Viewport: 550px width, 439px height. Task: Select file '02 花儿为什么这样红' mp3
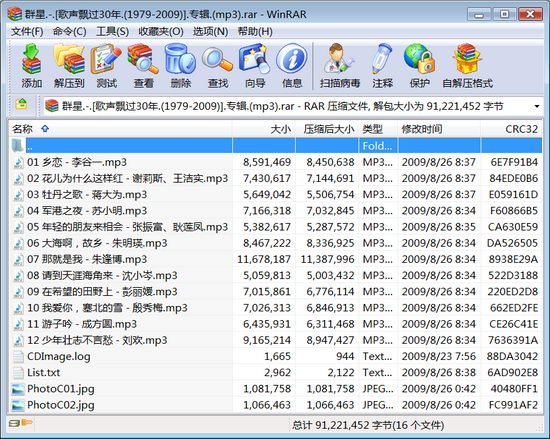128,178
